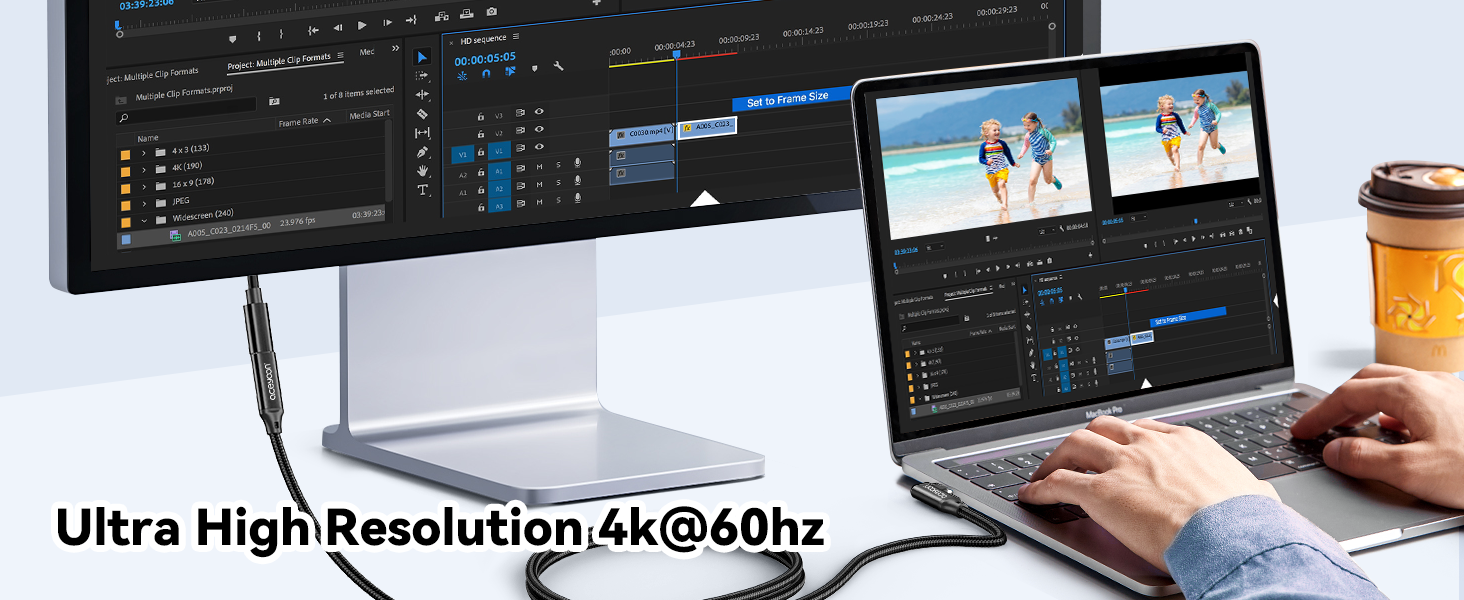Hide track V2 with its eye icon
This screenshot has width=1464, height=600.
[x=539, y=129]
